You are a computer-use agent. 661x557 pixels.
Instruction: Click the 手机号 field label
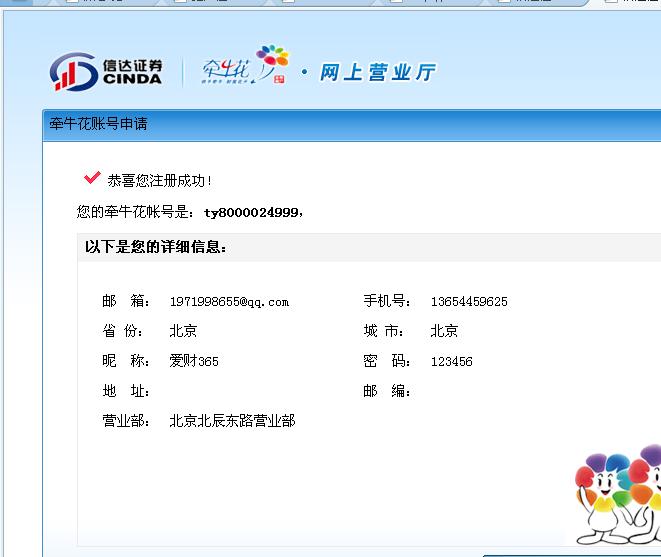pos(387,301)
